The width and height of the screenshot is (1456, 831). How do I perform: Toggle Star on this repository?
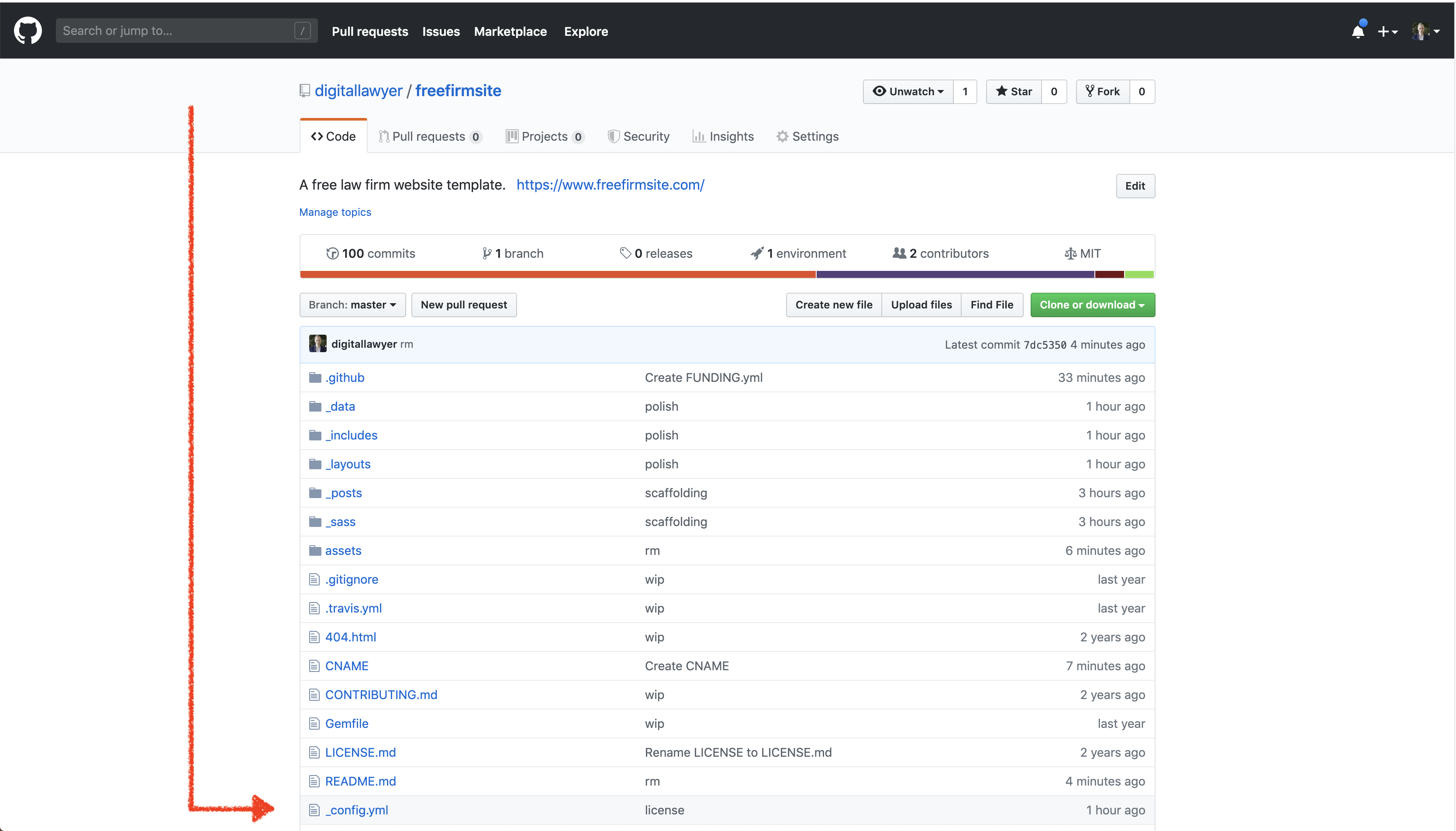(1014, 91)
